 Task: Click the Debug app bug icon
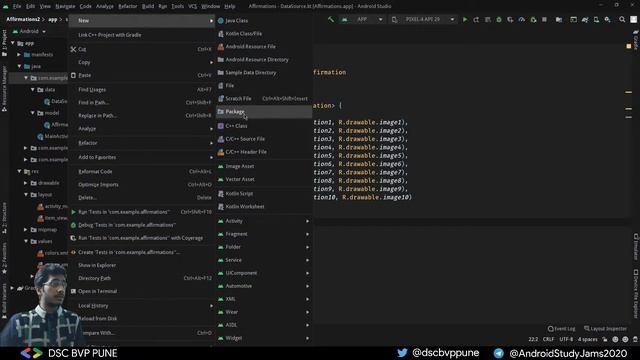pyautogui.click(x=499, y=20)
